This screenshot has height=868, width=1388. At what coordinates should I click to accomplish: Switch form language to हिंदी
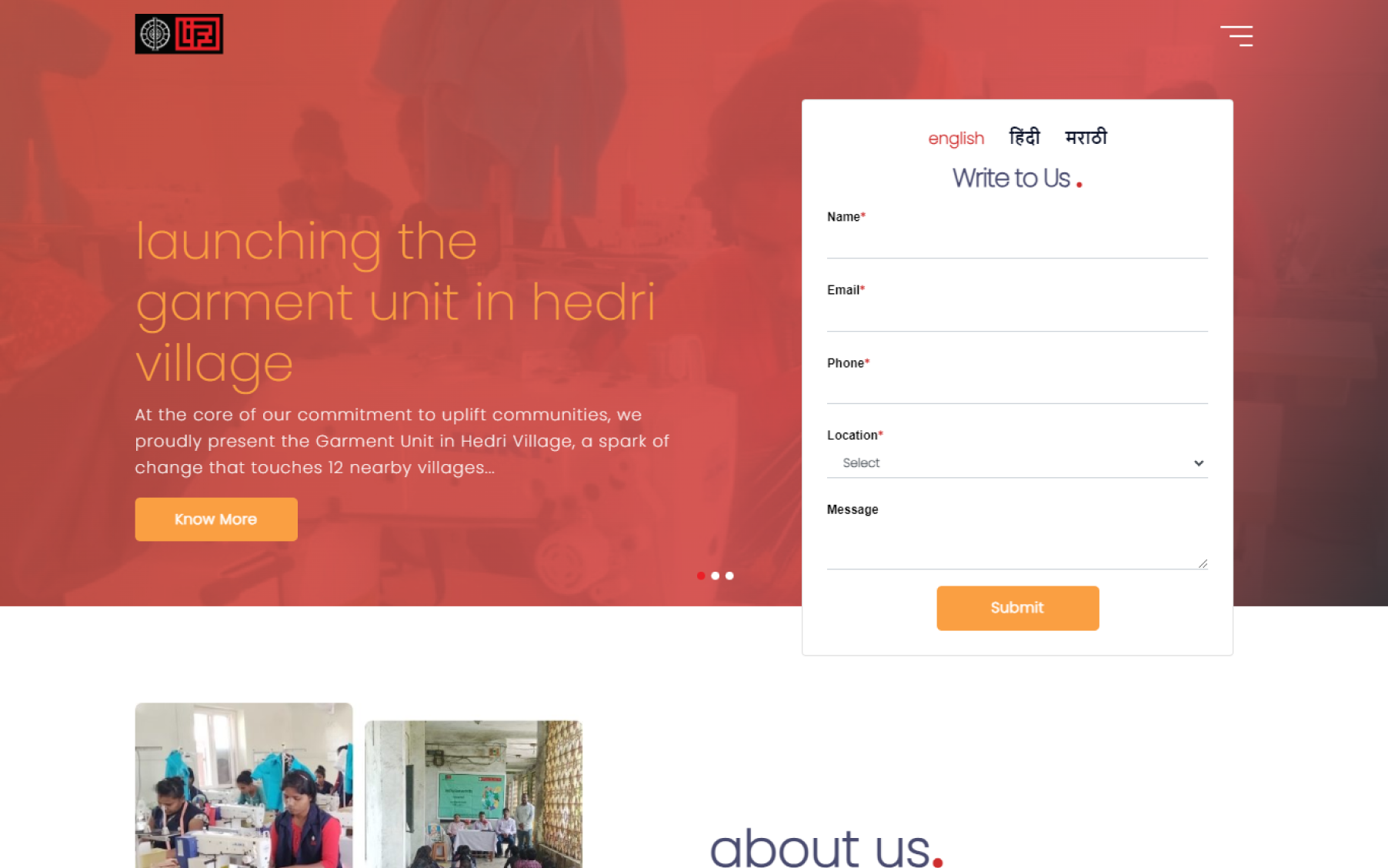point(1024,137)
